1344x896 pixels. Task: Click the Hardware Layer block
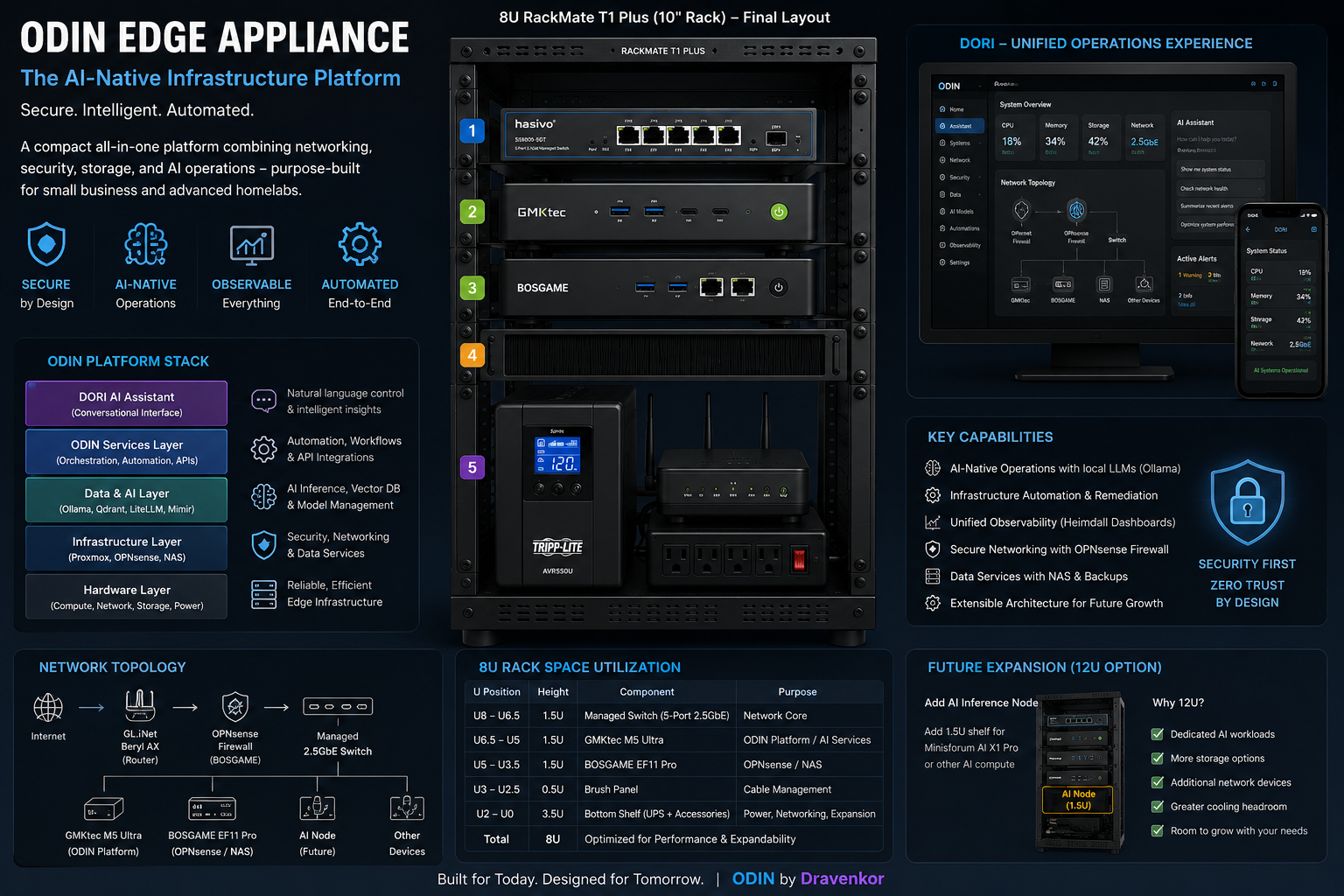pyautogui.click(x=127, y=597)
